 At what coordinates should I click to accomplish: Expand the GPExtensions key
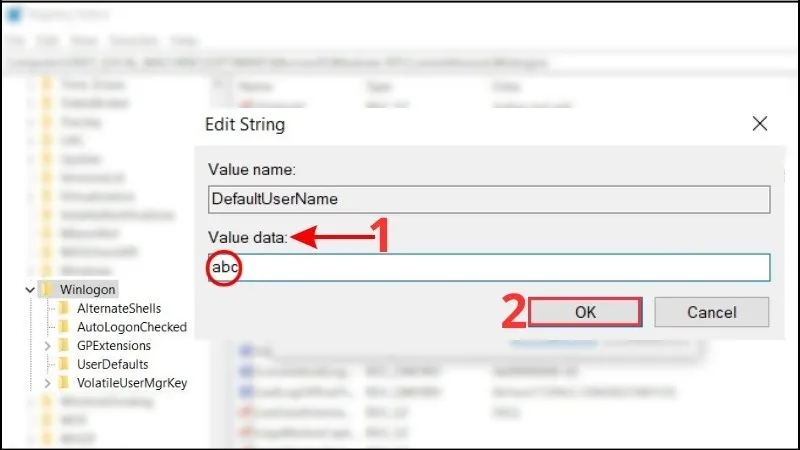[47, 345]
